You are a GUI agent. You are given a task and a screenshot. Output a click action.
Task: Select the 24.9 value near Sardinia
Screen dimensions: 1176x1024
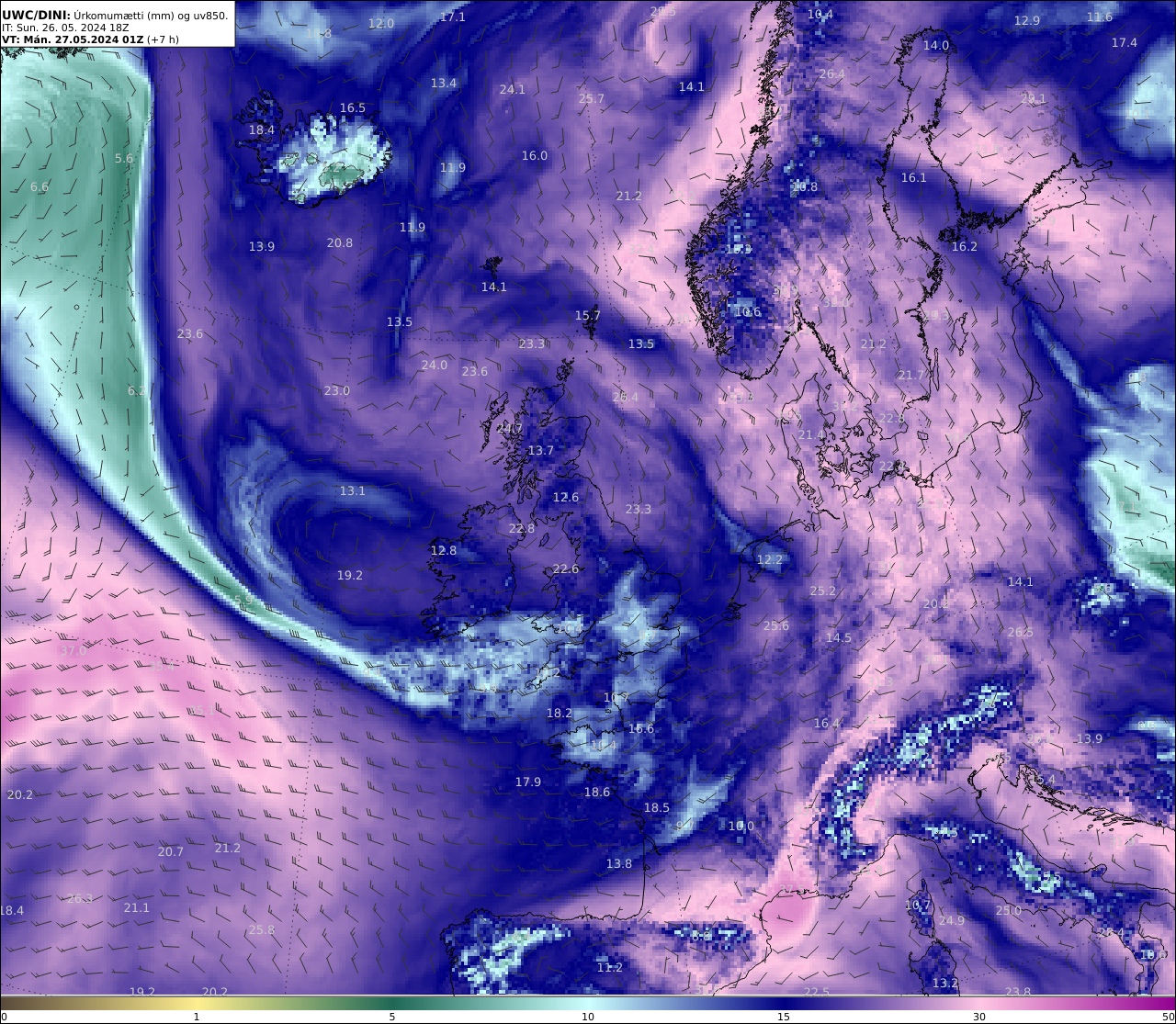(952, 920)
